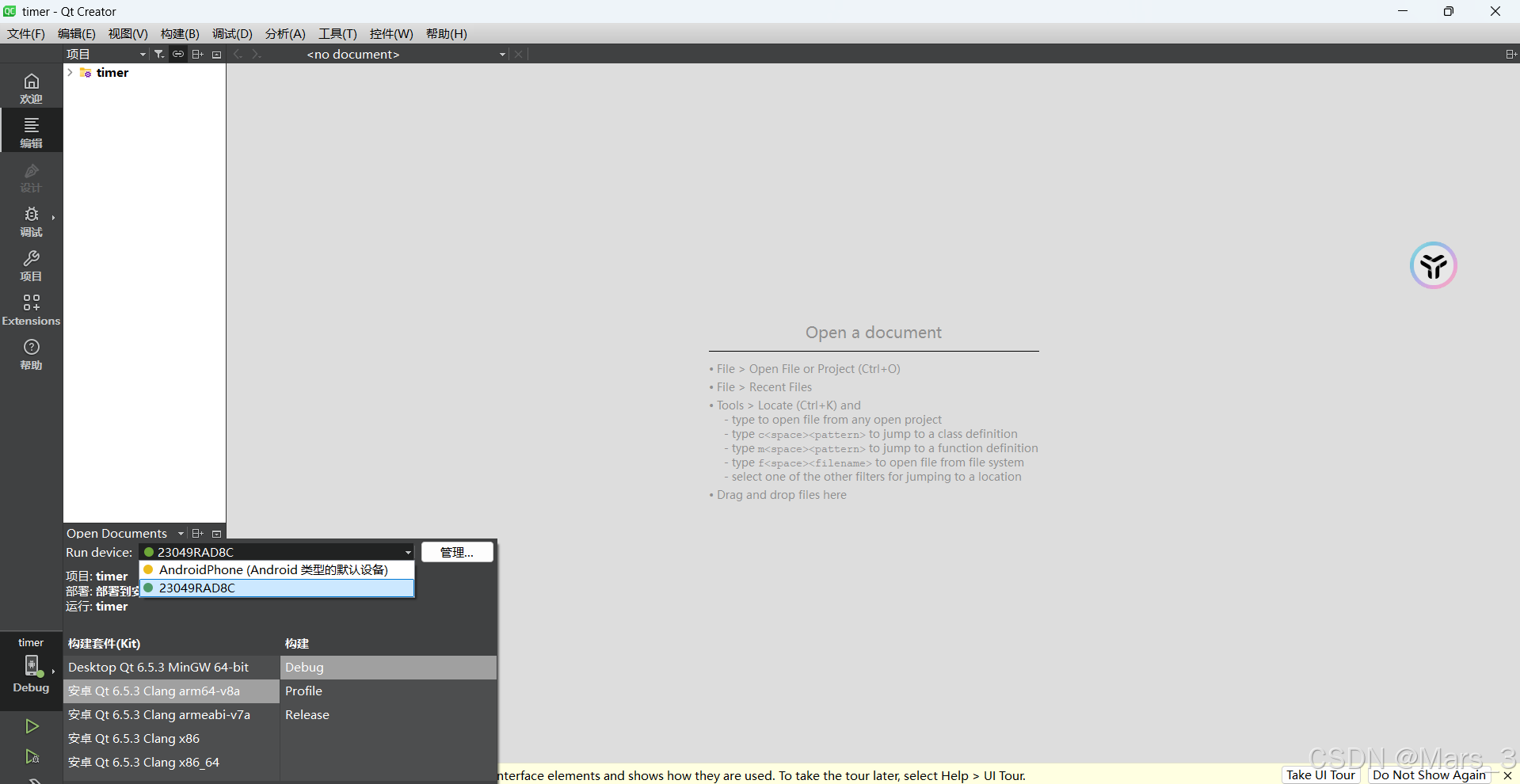Close the project side panel view
This screenshot has width=1520, height=784.
217,54
